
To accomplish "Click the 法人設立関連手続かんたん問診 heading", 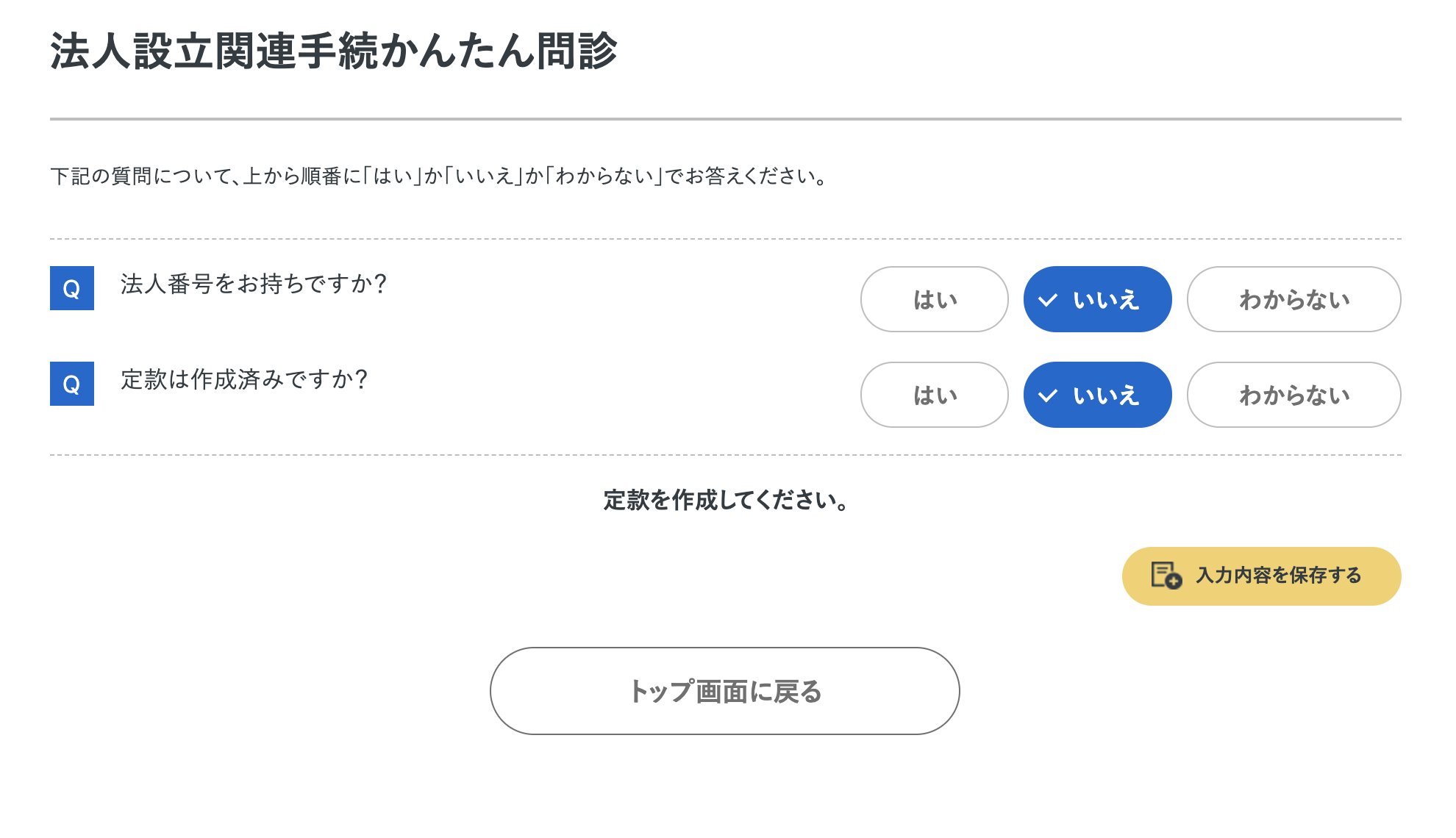I will (334, 51).
